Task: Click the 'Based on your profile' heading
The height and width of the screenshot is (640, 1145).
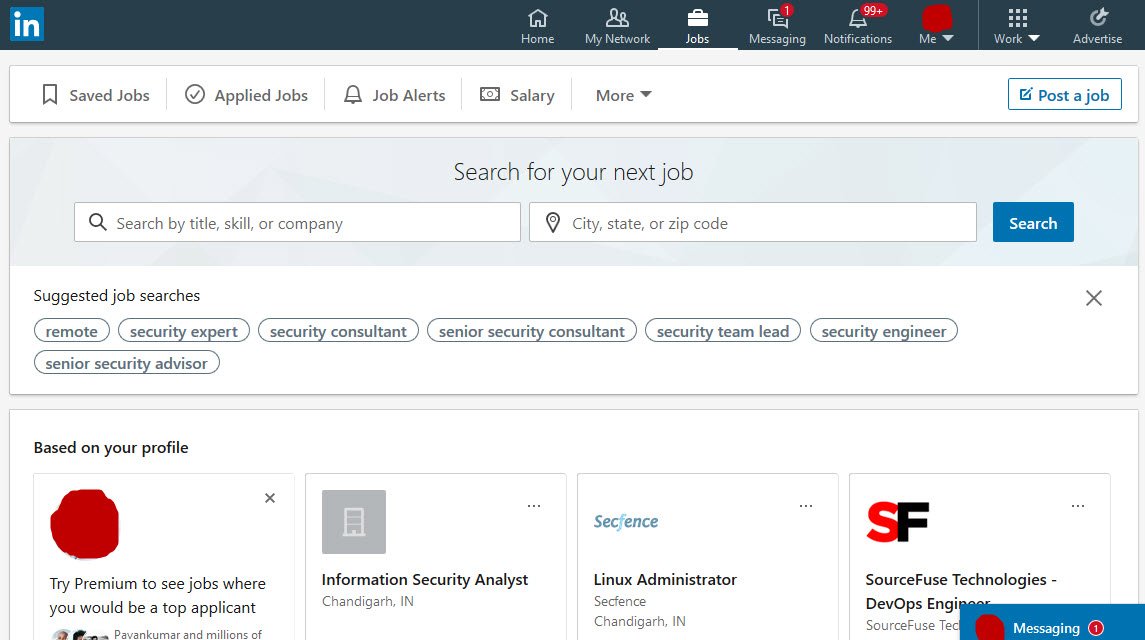Action: click(x=111, y=447)
